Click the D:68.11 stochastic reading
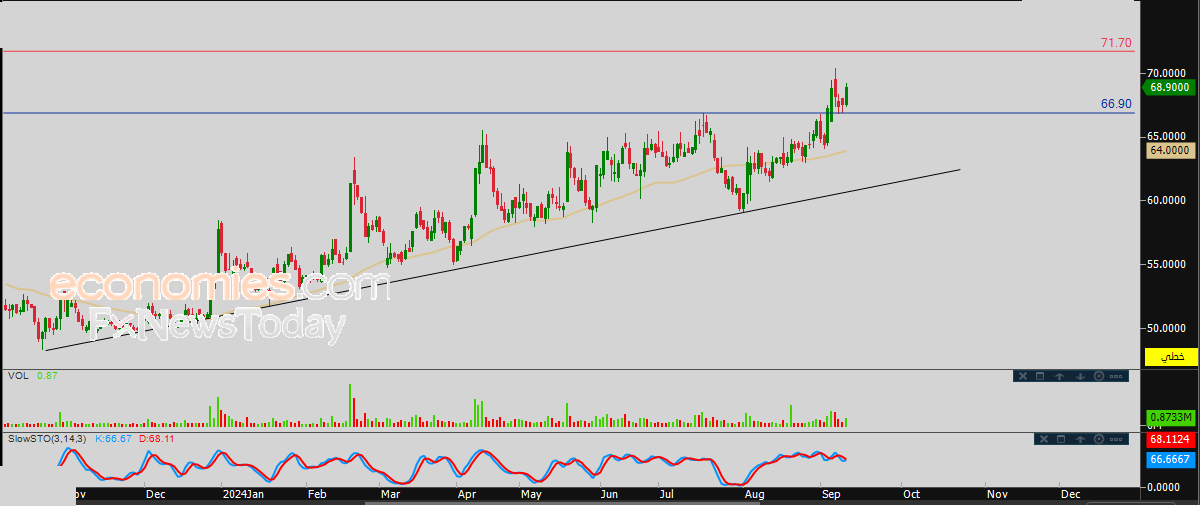The height and width of the screenshot is (506, 1200). click(x=158, y=438)
